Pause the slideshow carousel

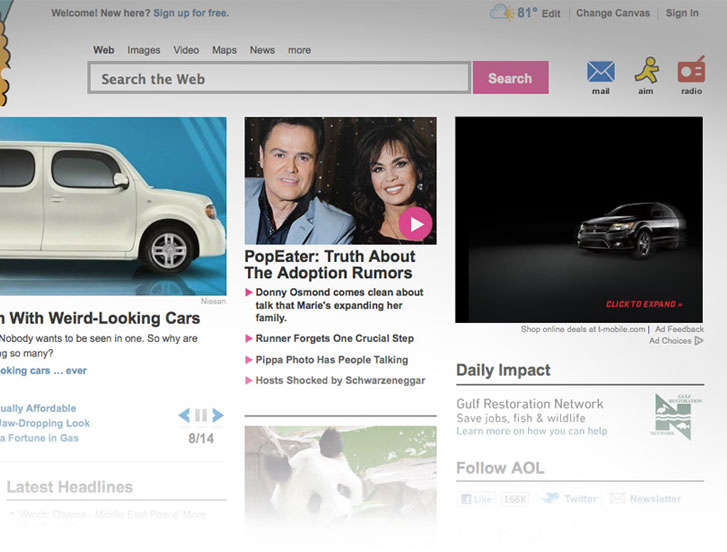[x=201, y=415]
